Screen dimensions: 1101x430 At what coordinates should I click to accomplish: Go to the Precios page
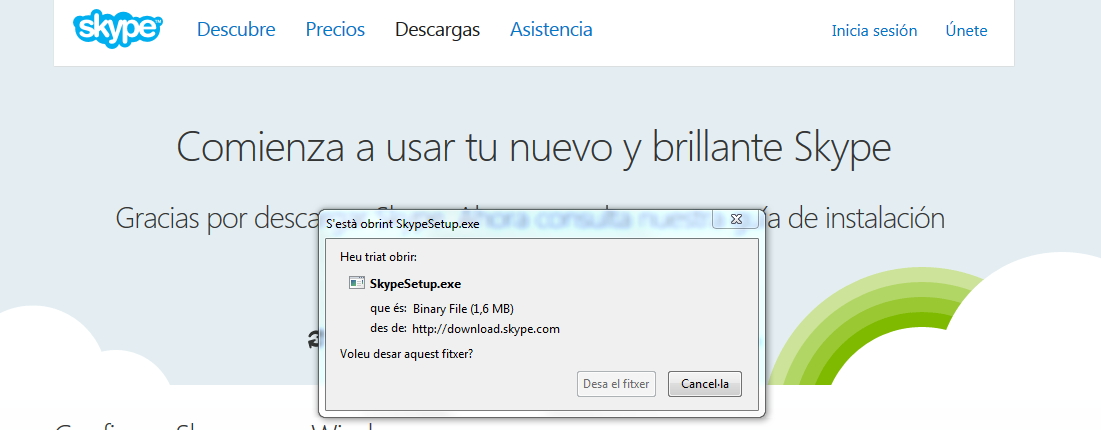pyautogui.click(x=335, y=30)
